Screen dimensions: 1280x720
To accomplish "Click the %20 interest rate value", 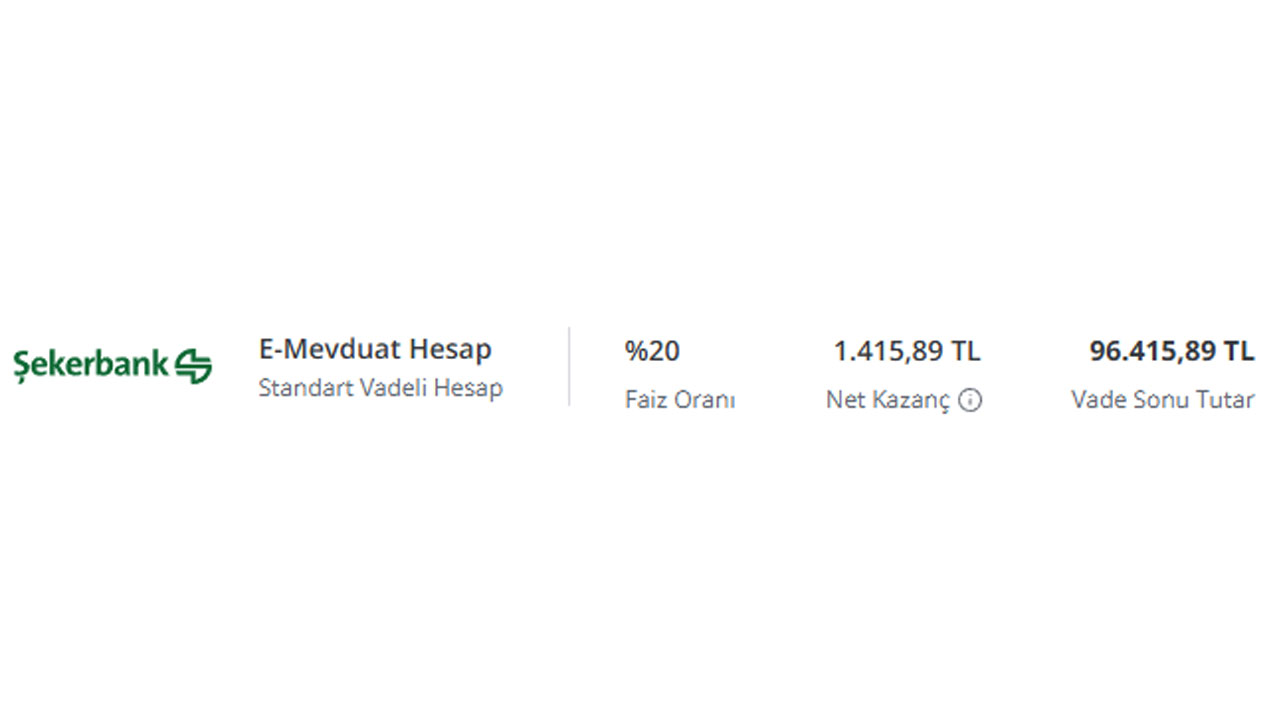I will pos(652,351).
